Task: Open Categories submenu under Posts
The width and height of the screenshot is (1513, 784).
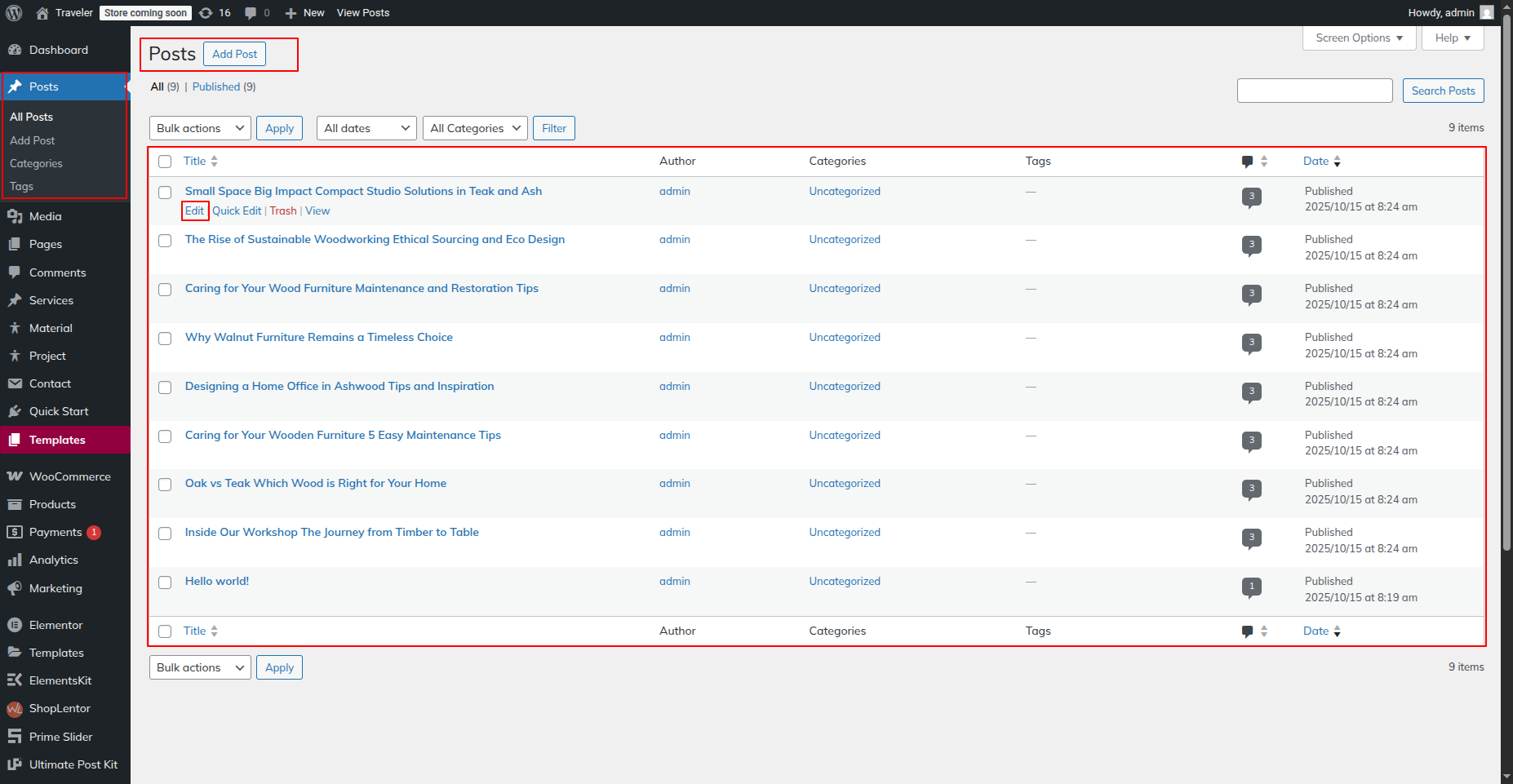Action: pyautogui.click(x=36, y=163)
